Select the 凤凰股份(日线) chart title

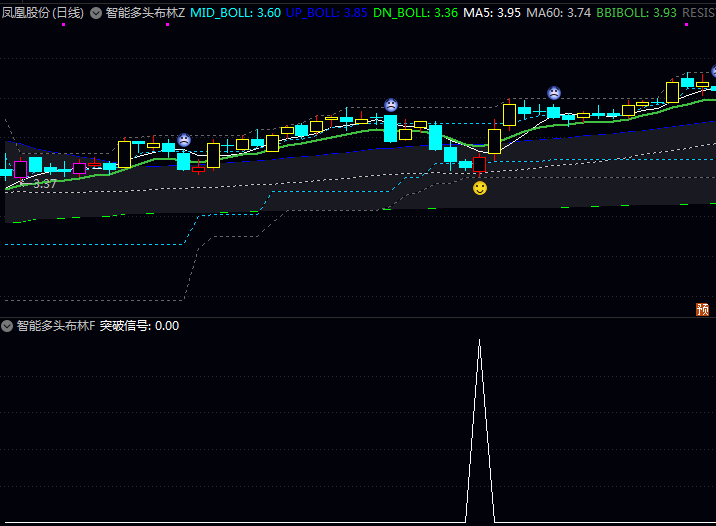[43, 13]
